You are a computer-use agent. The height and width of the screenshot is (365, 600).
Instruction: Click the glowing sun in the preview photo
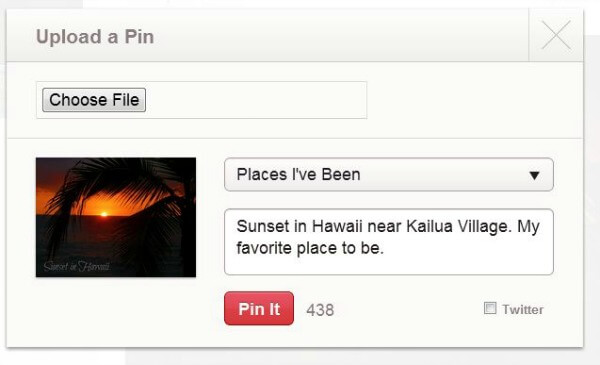104,214
